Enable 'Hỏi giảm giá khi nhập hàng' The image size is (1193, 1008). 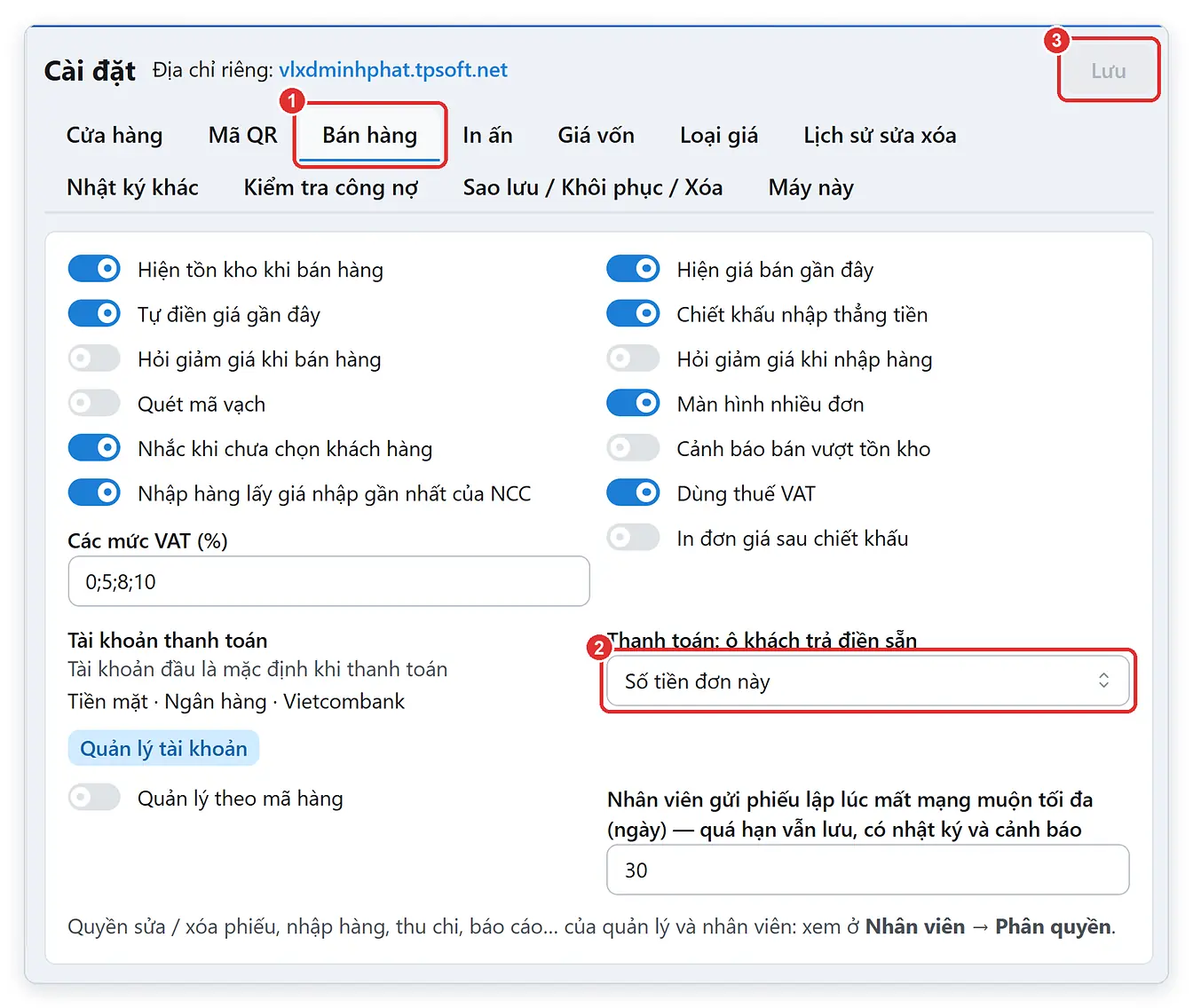point(633,358)
